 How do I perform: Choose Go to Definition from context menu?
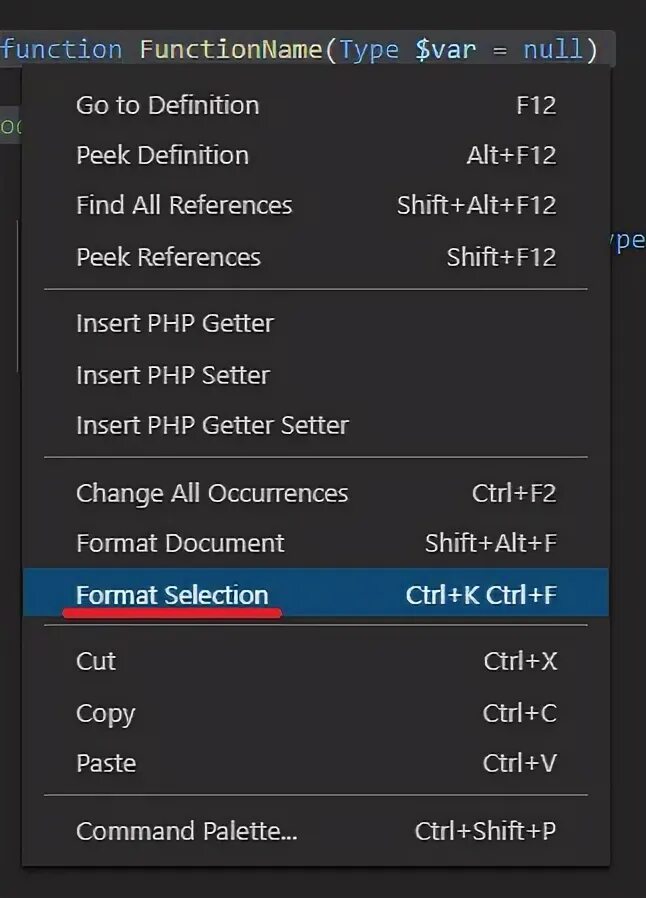pyautogui.click(x=167, y=105)
